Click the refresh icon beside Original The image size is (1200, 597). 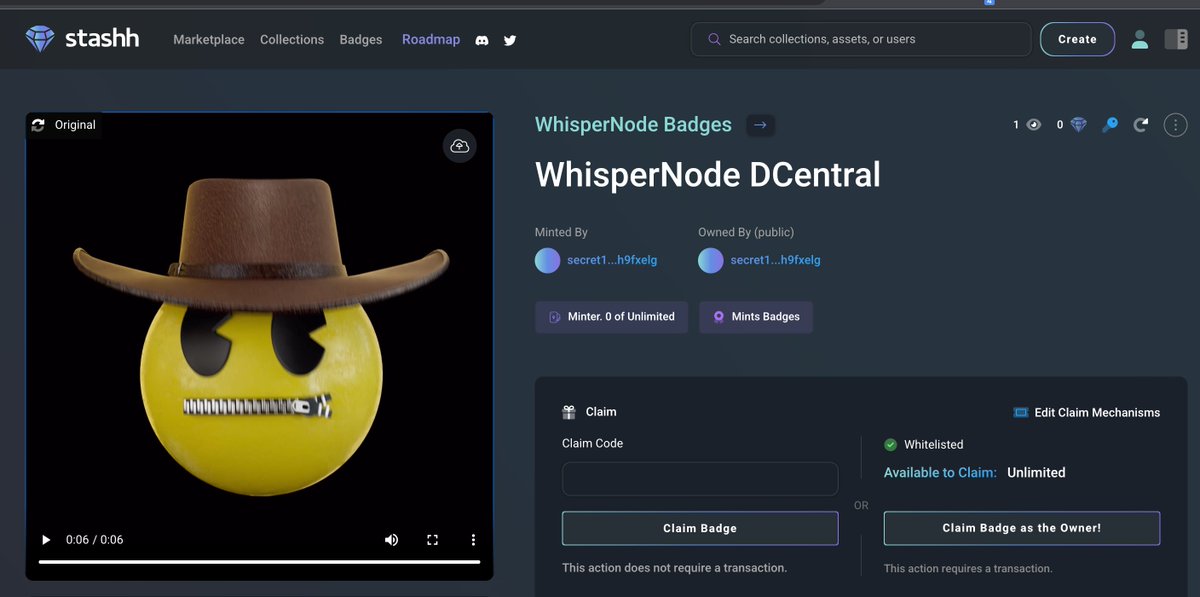click(39, 125)
